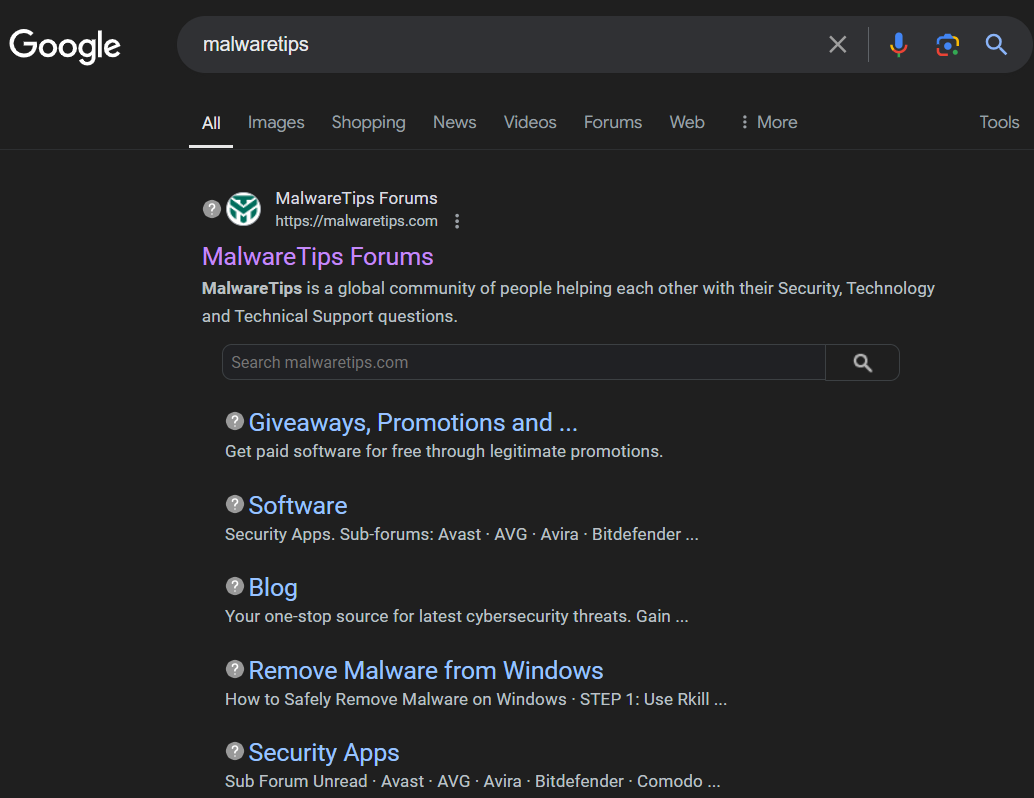Expand the More search filters menu

(768, 122)
